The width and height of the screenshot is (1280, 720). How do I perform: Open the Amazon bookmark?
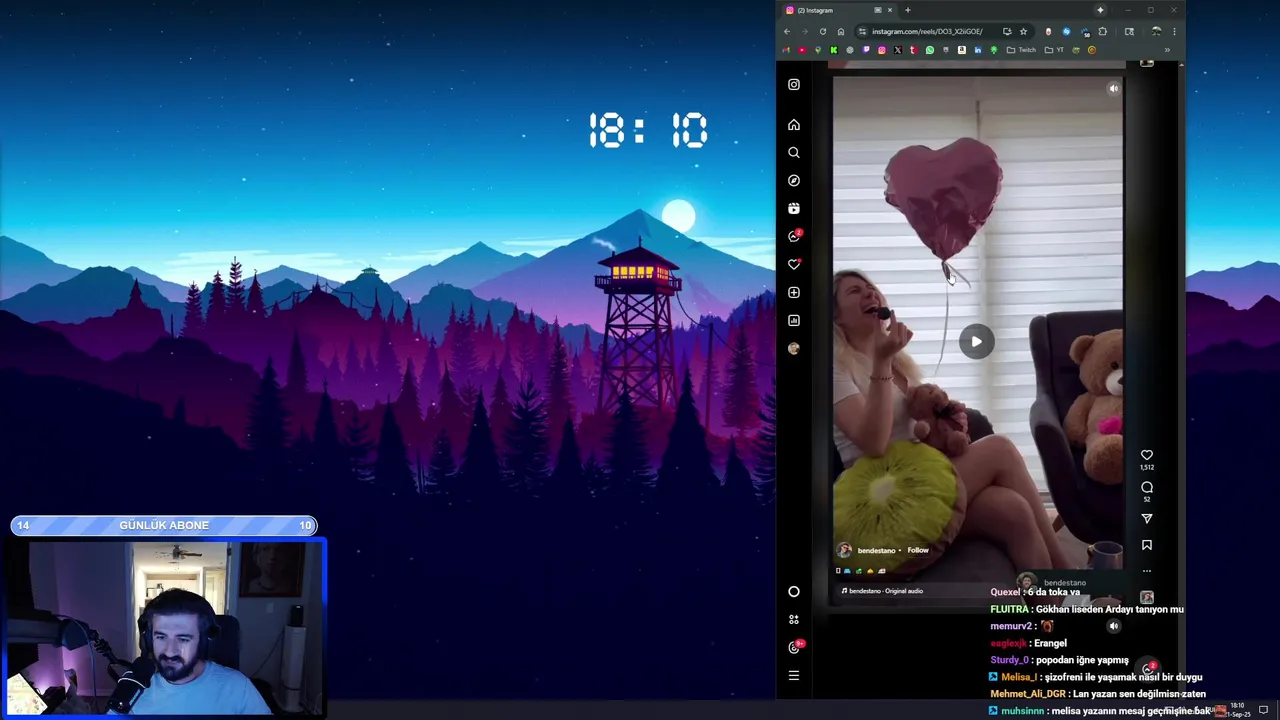coord(962,50)
